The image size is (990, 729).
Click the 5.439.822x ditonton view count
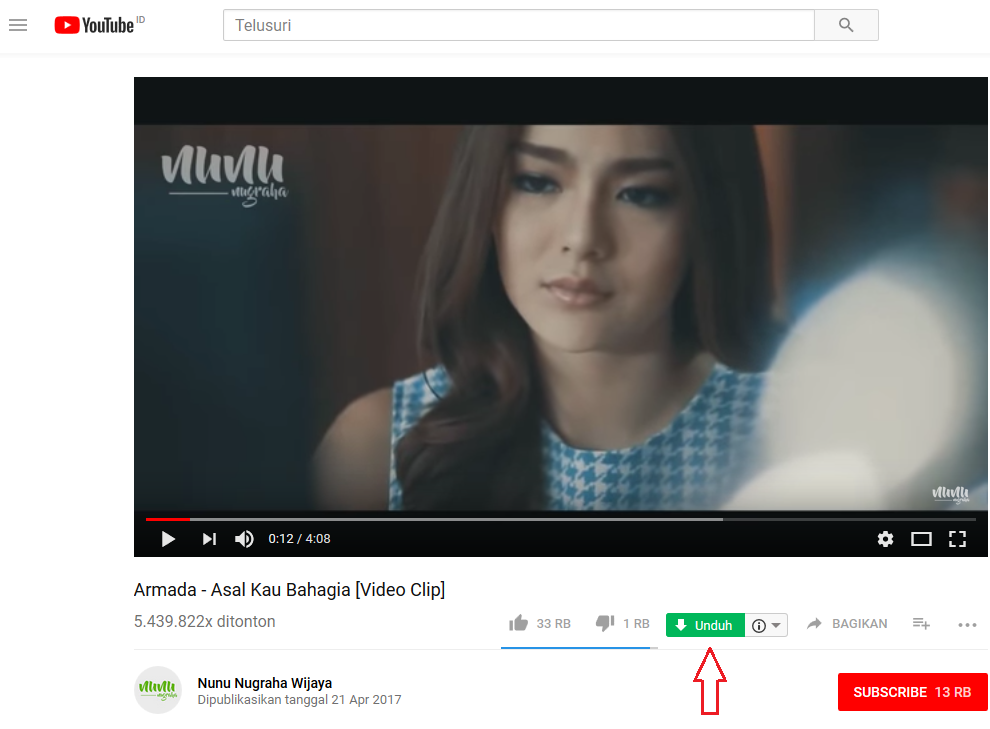pyautogui.click(x=205, y=622)
